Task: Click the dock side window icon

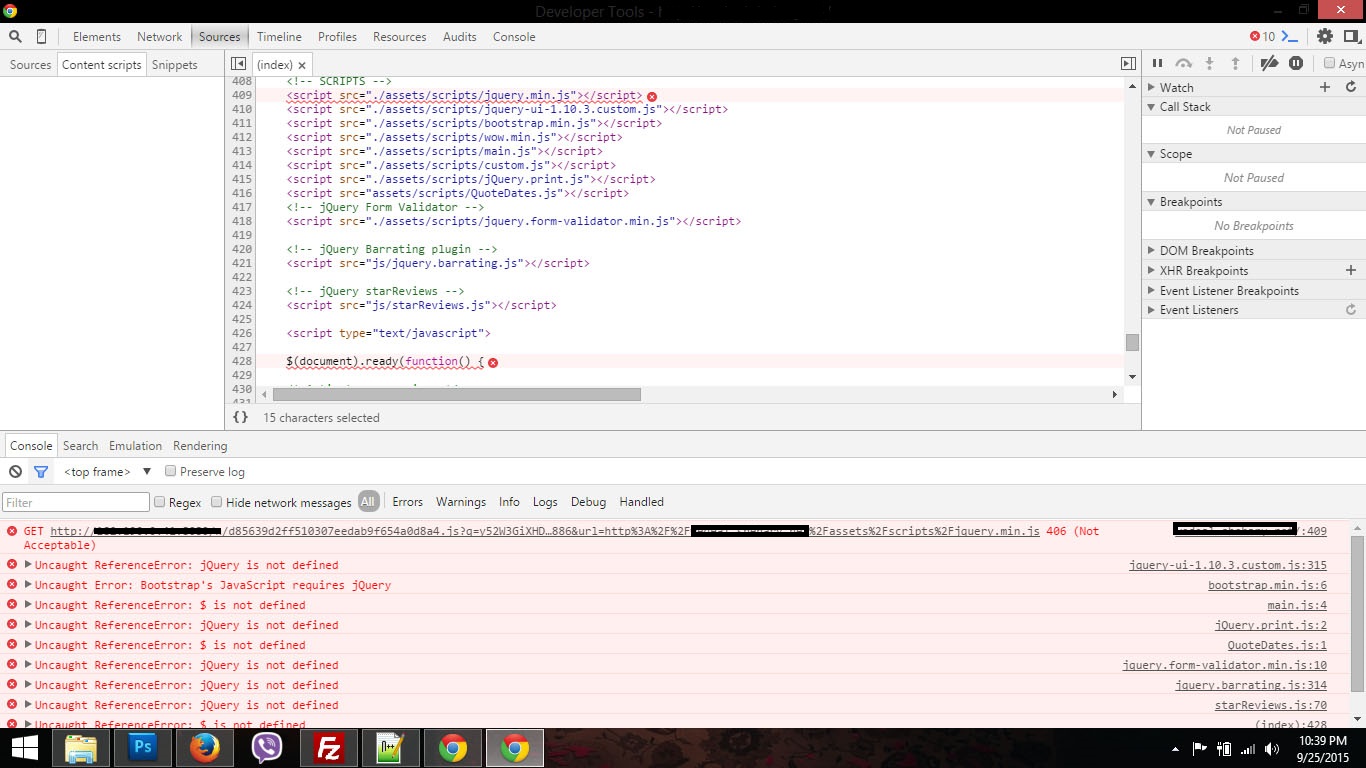Action: 1352,37
